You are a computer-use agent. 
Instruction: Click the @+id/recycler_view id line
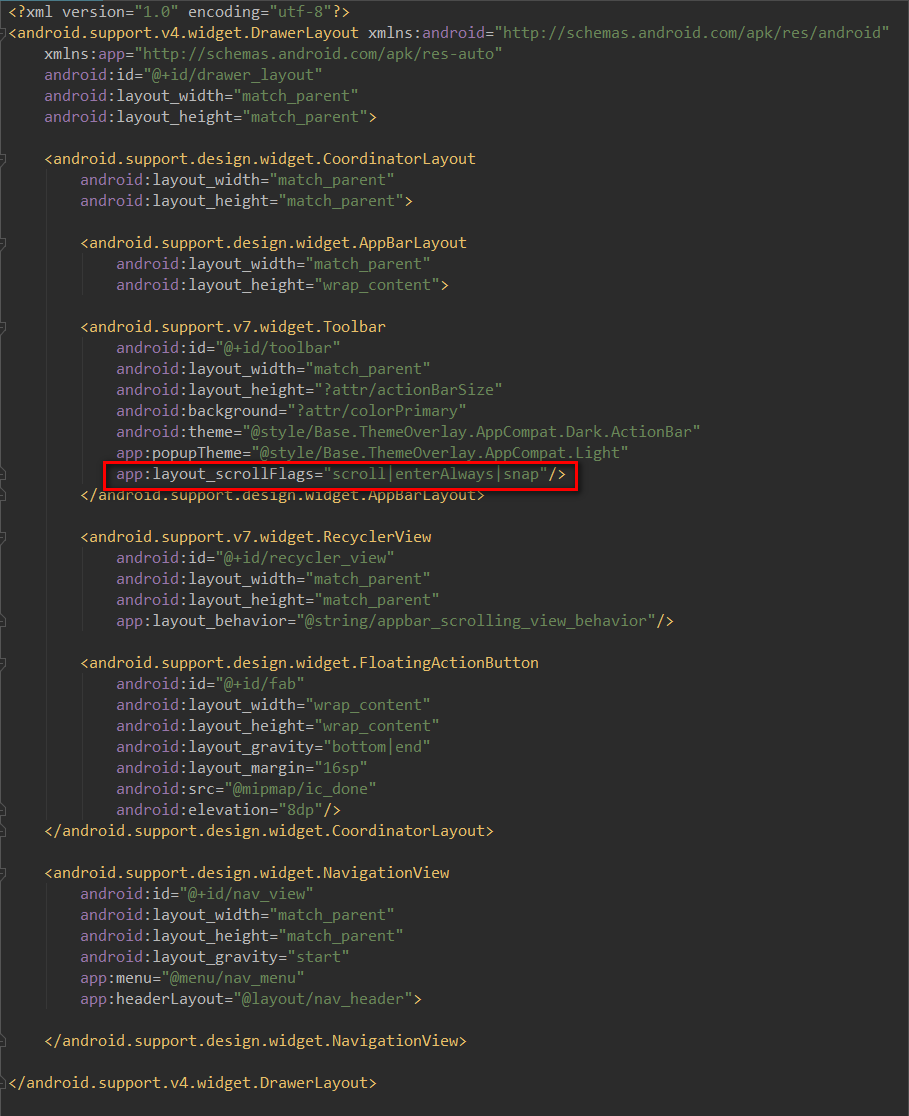(256, 557)
